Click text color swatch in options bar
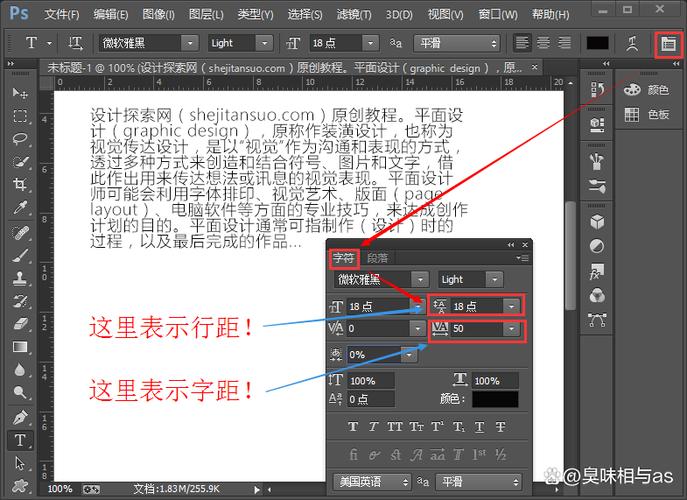Image resolution: width=687 pixels, height=500 pixels. tap(597, 43)
